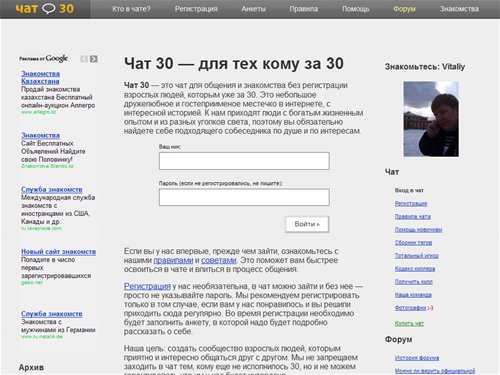Open Служба знакомств ad about иностранцами из США
This screenshot has height=375, width=500.
pos(52,189)
